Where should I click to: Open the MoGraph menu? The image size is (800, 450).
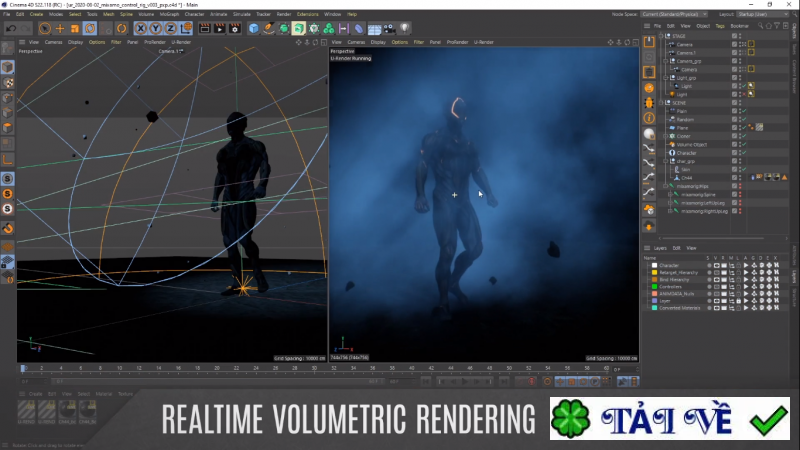(169, 14)
